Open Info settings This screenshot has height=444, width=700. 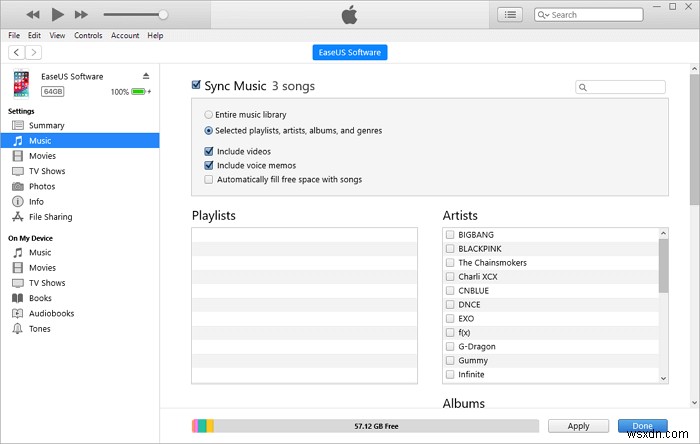point(80,201)
